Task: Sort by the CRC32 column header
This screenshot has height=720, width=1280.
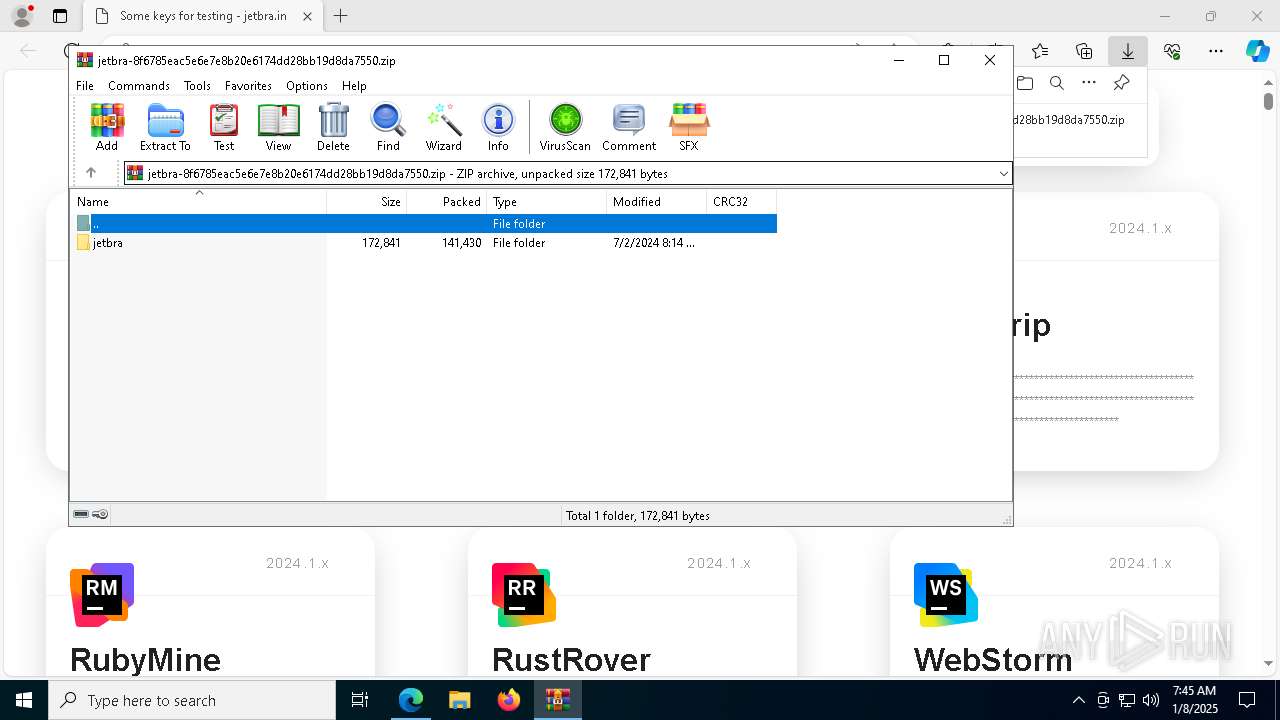Action: (741, 202)
